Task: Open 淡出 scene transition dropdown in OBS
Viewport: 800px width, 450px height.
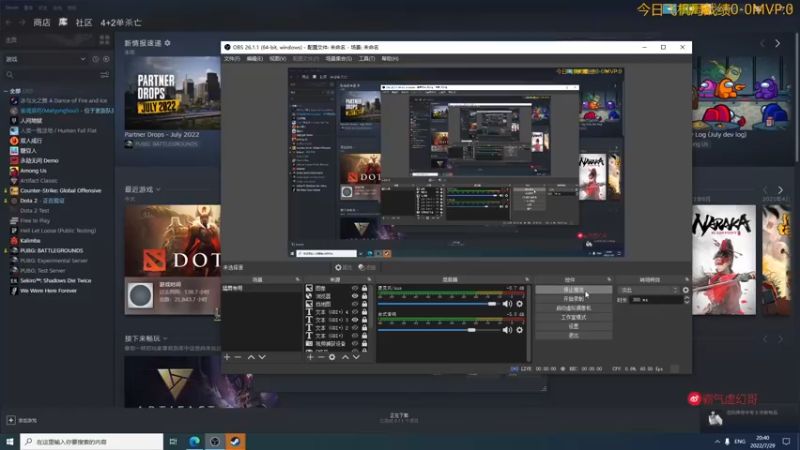Action: (x=648, y=290)
